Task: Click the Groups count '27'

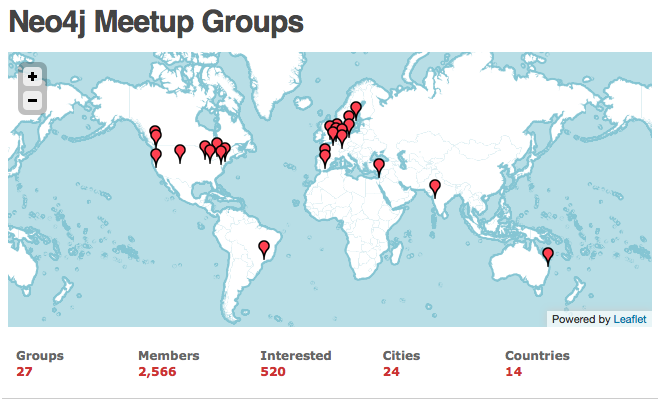Action: click(24, 372)
